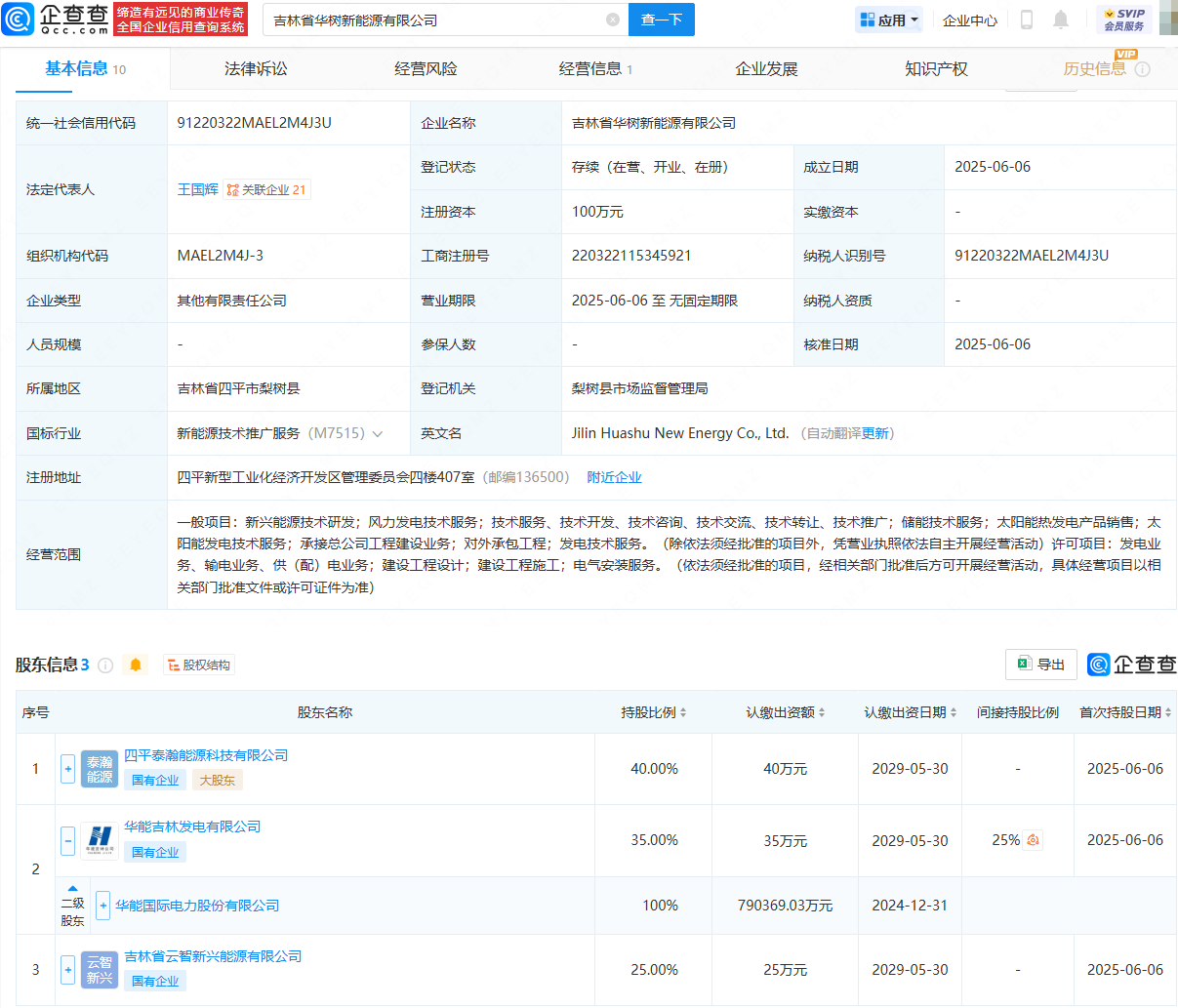Open 华能吉林发电有限公司 link

coord(192,827)
